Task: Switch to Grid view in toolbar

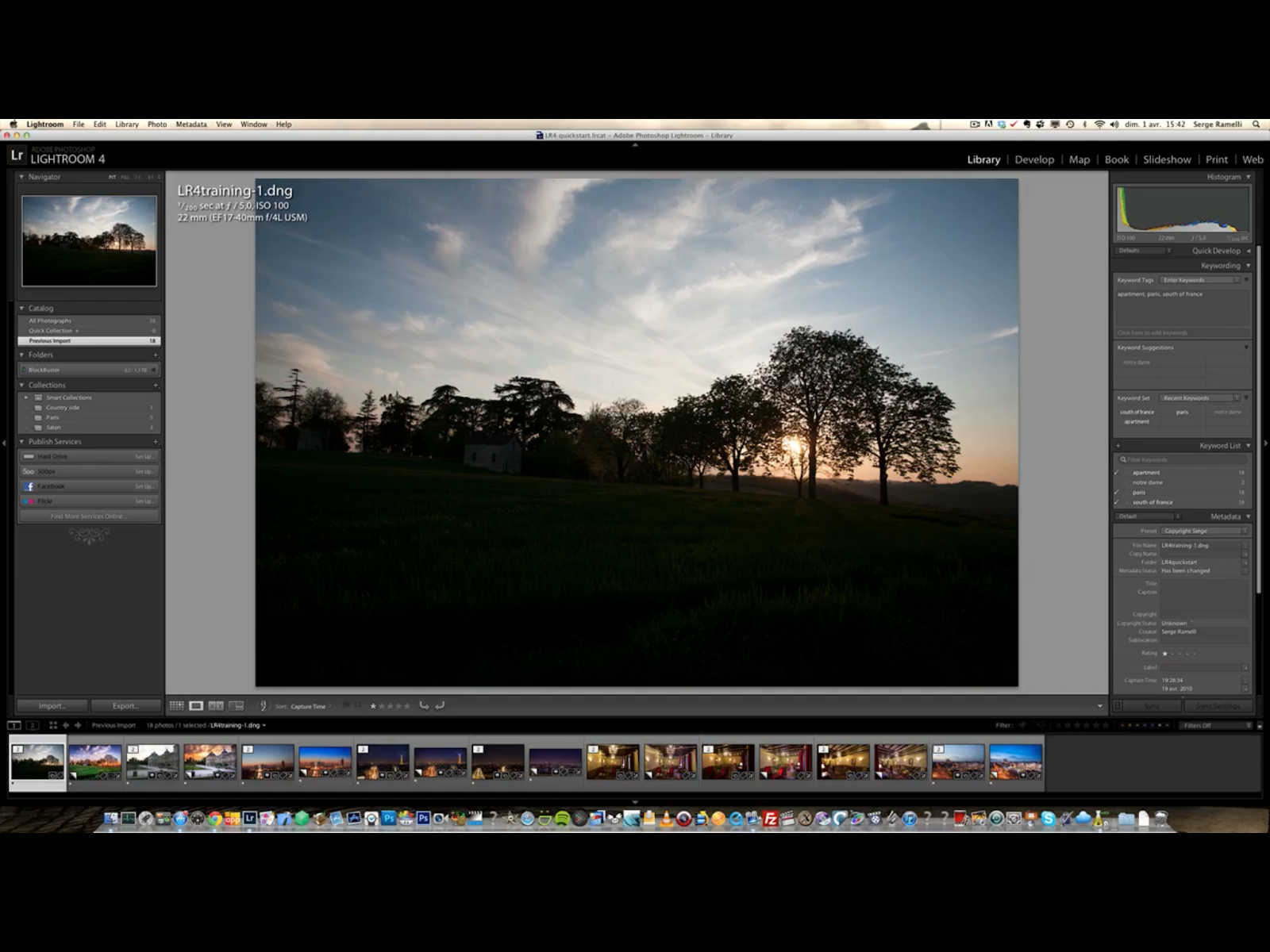Action: coord(176,705)
